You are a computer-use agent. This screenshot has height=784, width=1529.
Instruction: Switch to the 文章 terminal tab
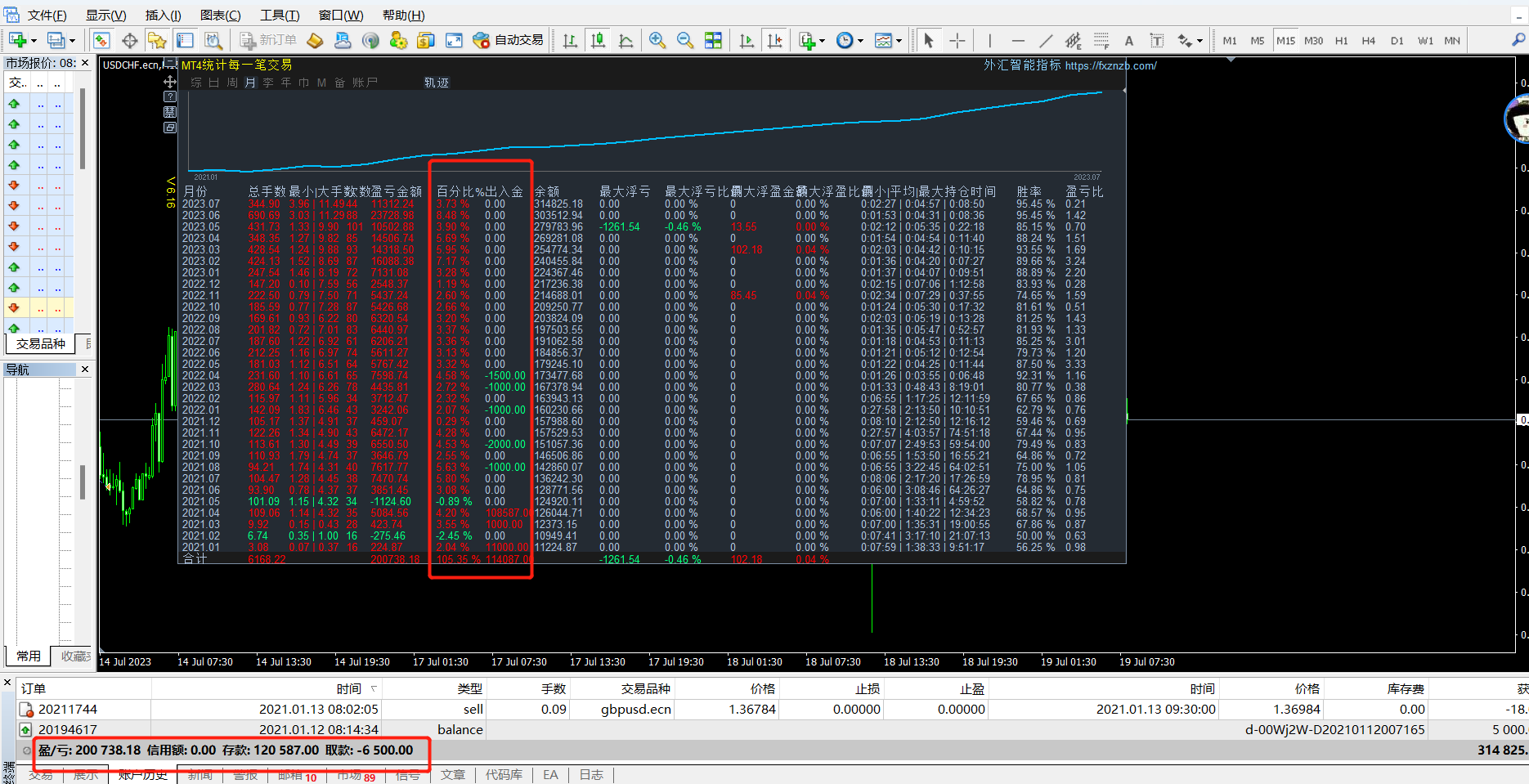[x=452, y=774]
